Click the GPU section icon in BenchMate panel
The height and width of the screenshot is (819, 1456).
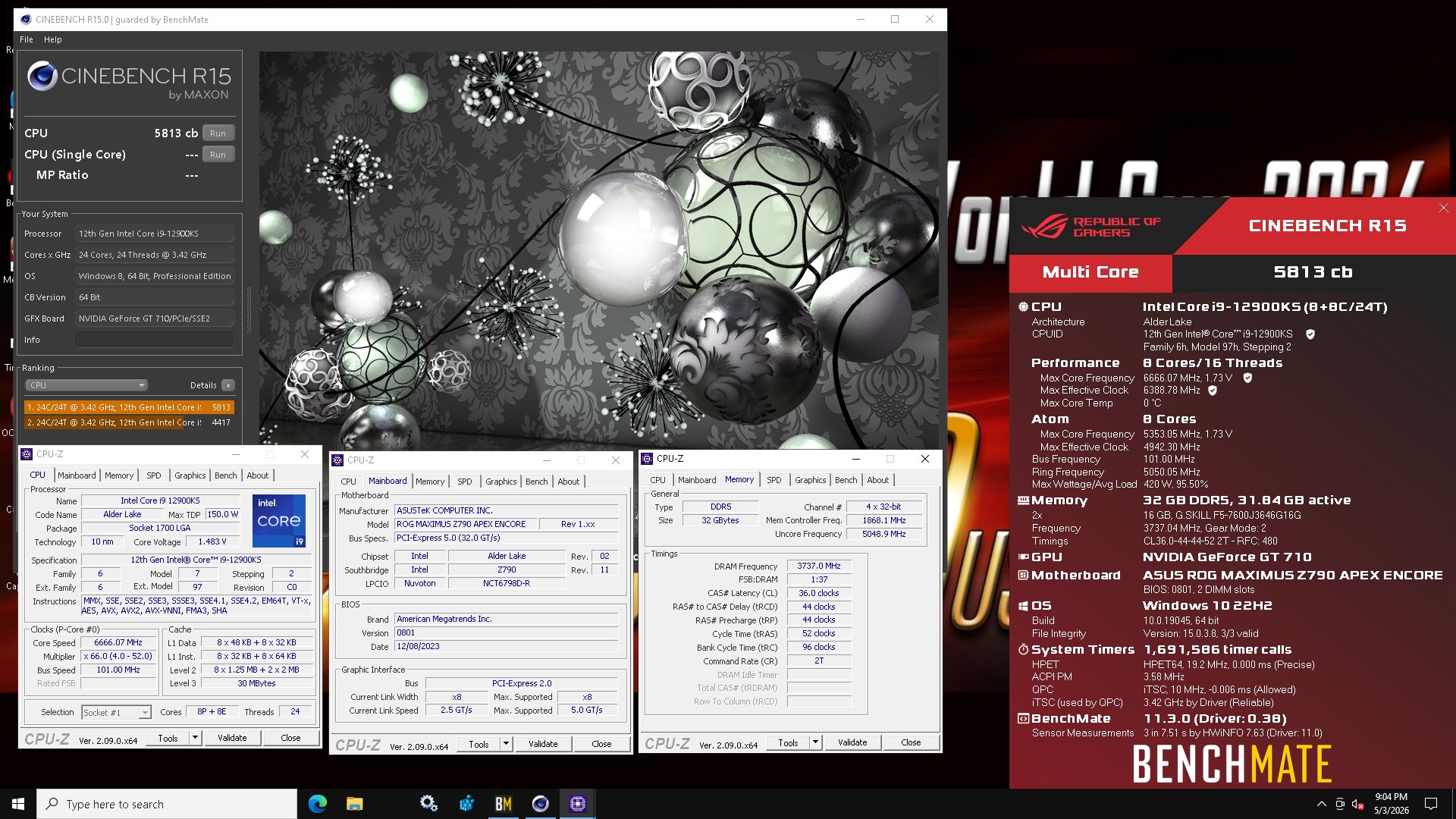1023,557
